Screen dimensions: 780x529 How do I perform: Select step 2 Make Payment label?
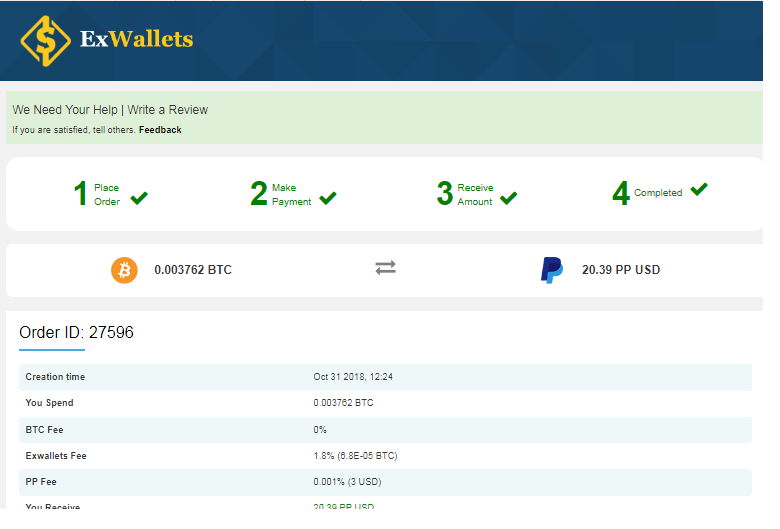(x=292, y=195)
